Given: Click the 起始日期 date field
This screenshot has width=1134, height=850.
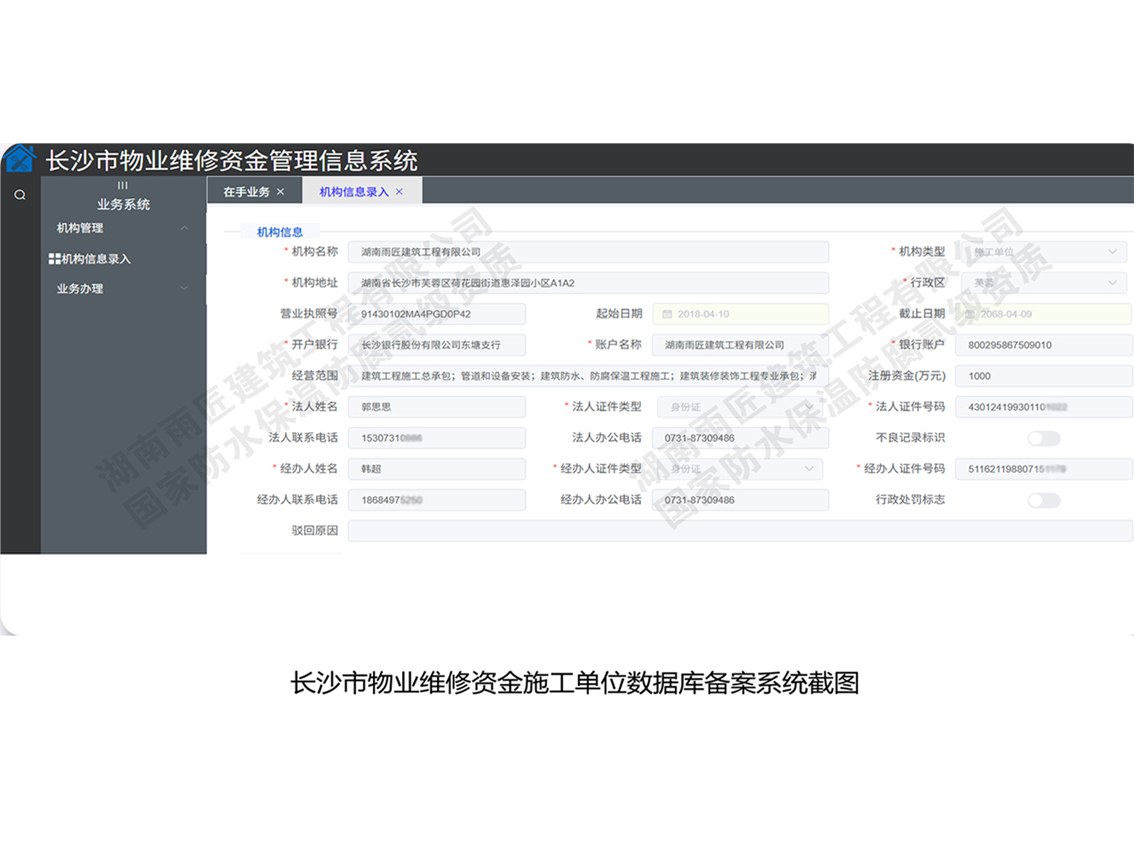Looking at the screenshot, I should coord(741,314).
